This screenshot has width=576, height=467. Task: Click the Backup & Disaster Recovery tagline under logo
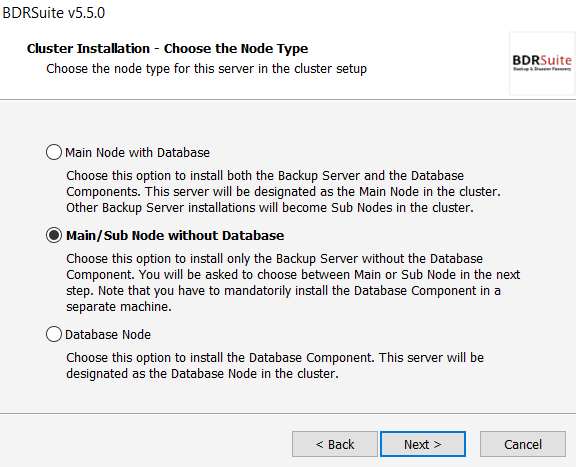pos(542,69)
